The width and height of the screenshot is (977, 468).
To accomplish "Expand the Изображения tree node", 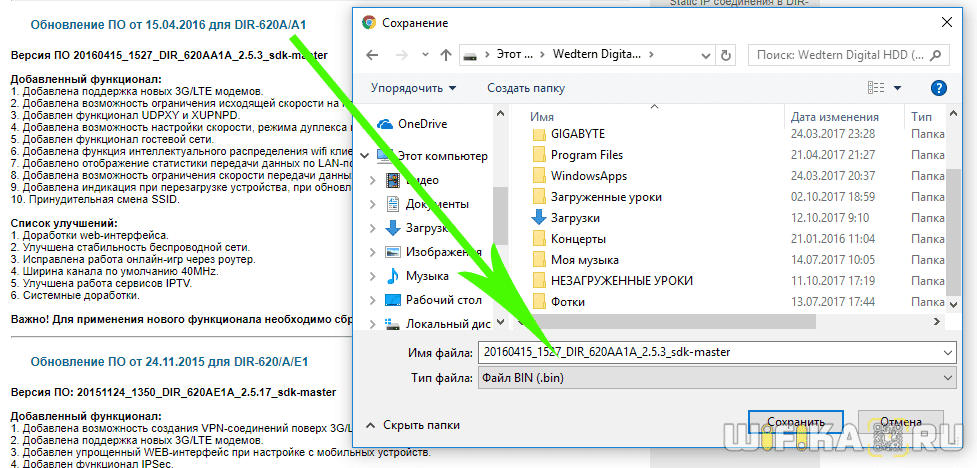I will [x=373, y=252].
